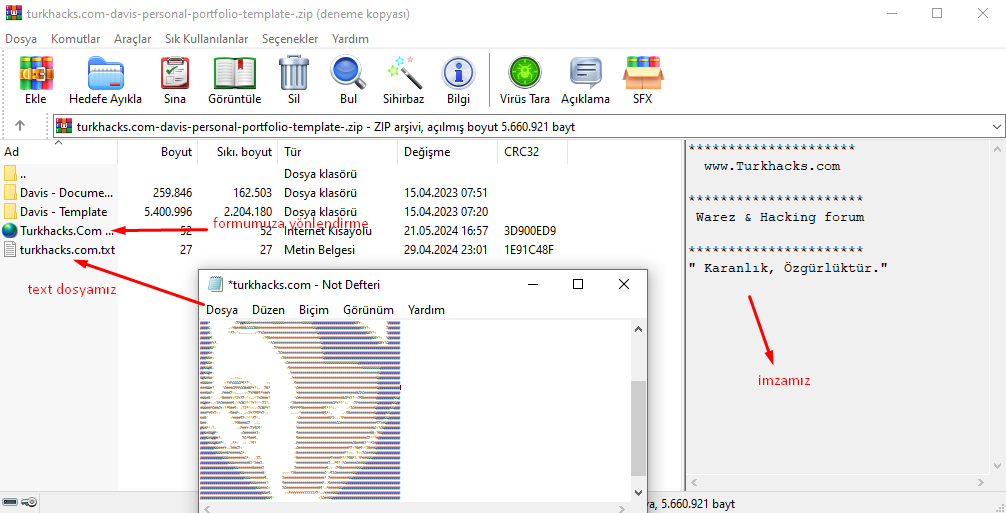The height and width of the screenshot is (513, 1006).
Task: Click the Ekle (Add) toolbar icon
Action: coord(36,72)
